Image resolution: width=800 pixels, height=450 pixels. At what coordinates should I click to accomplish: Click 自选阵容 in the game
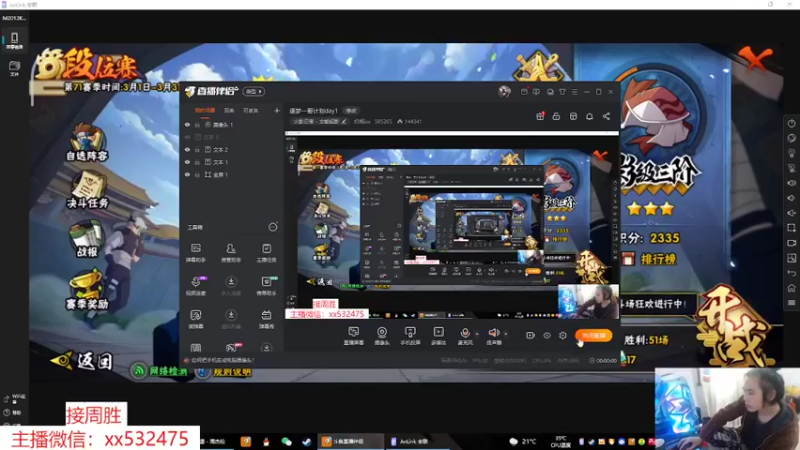(x=87, y=143)
